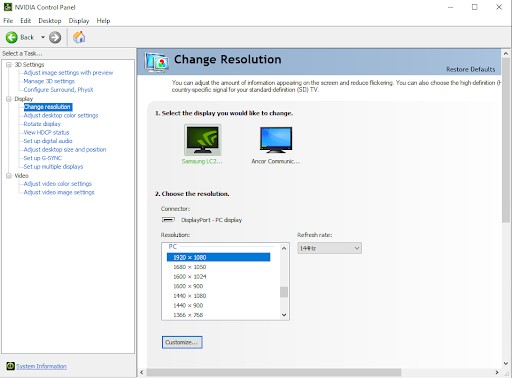Open Set up digital audio
512x378 pixels.
tap(48, 141)
